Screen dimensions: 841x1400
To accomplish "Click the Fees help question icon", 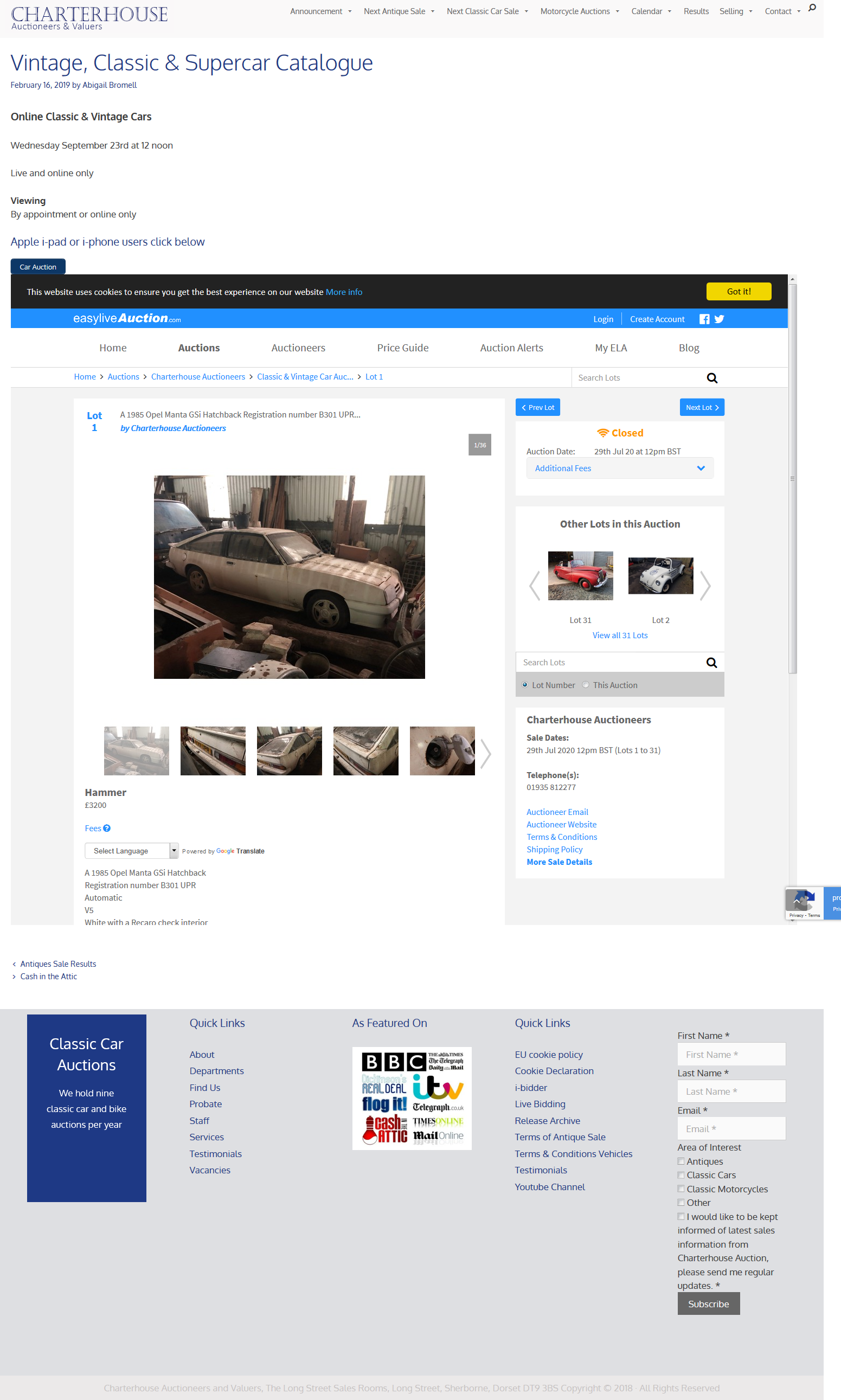I will click(x=106, y=829).
